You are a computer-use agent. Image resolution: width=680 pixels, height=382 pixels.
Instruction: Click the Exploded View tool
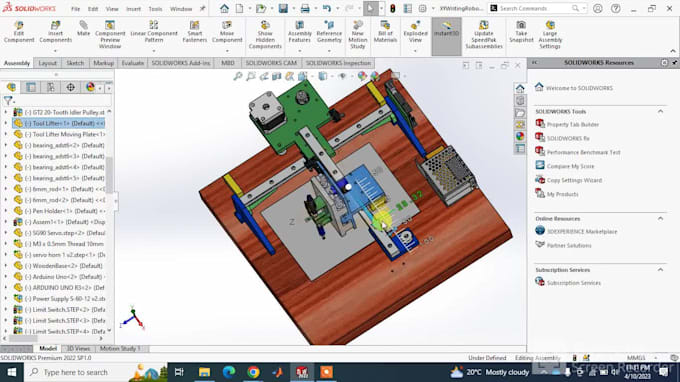415,32
